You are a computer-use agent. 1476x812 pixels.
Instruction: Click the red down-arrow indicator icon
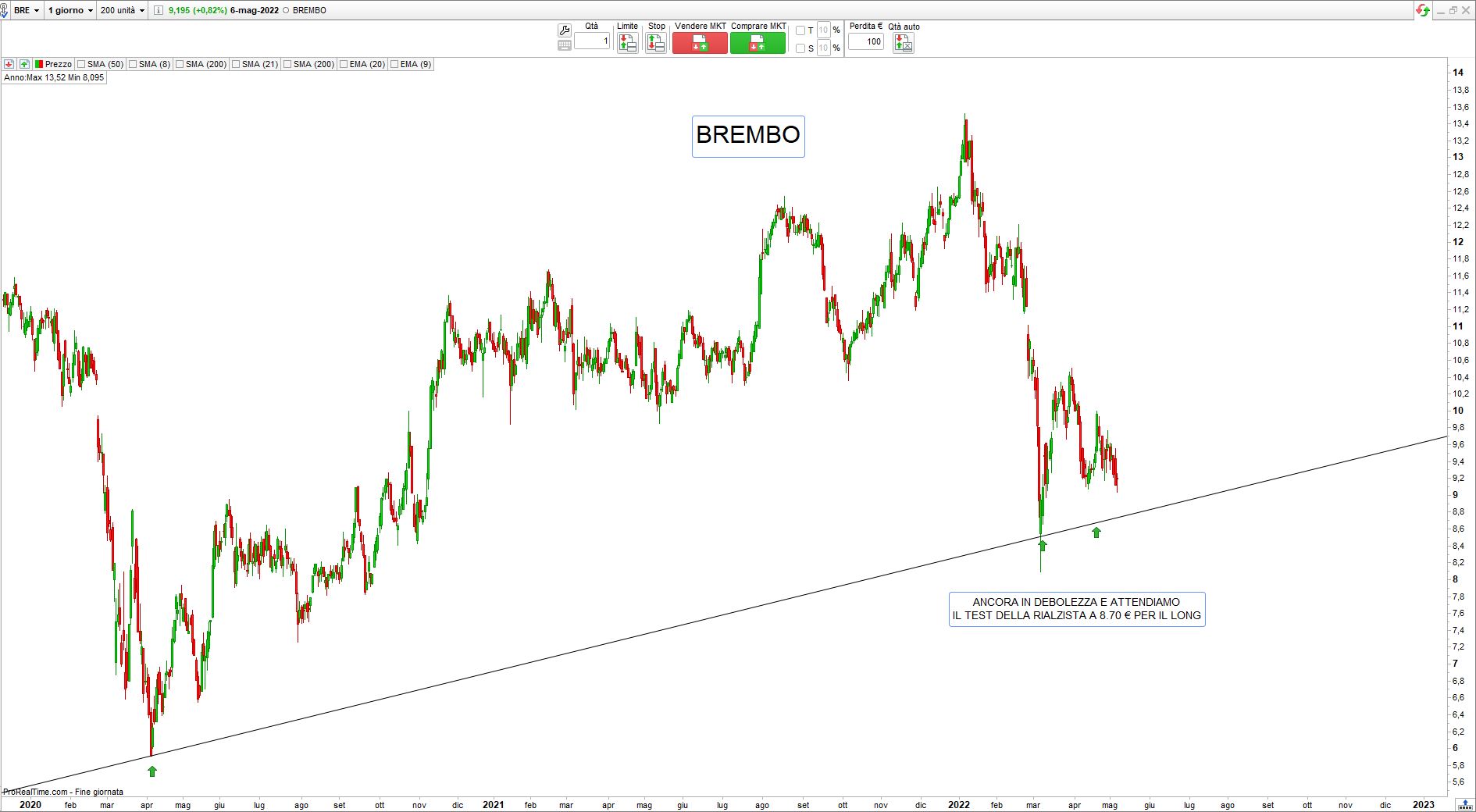click(9, 64)
